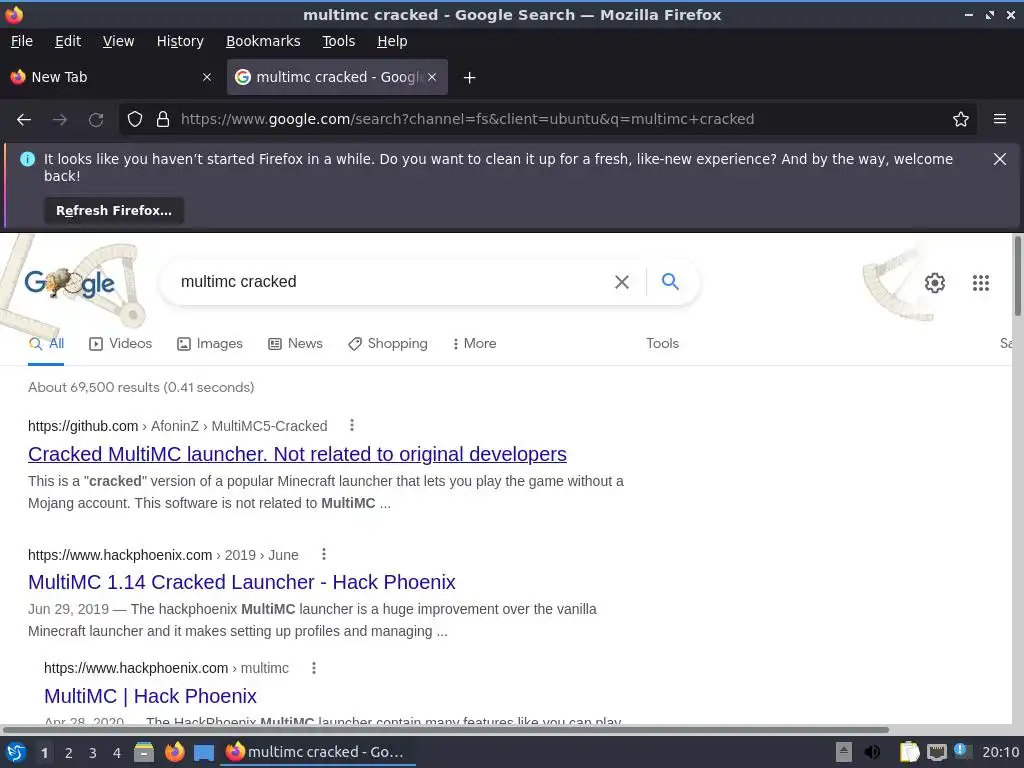
Task: Open the taskbar start menu icon
Action: pos(16,752)
